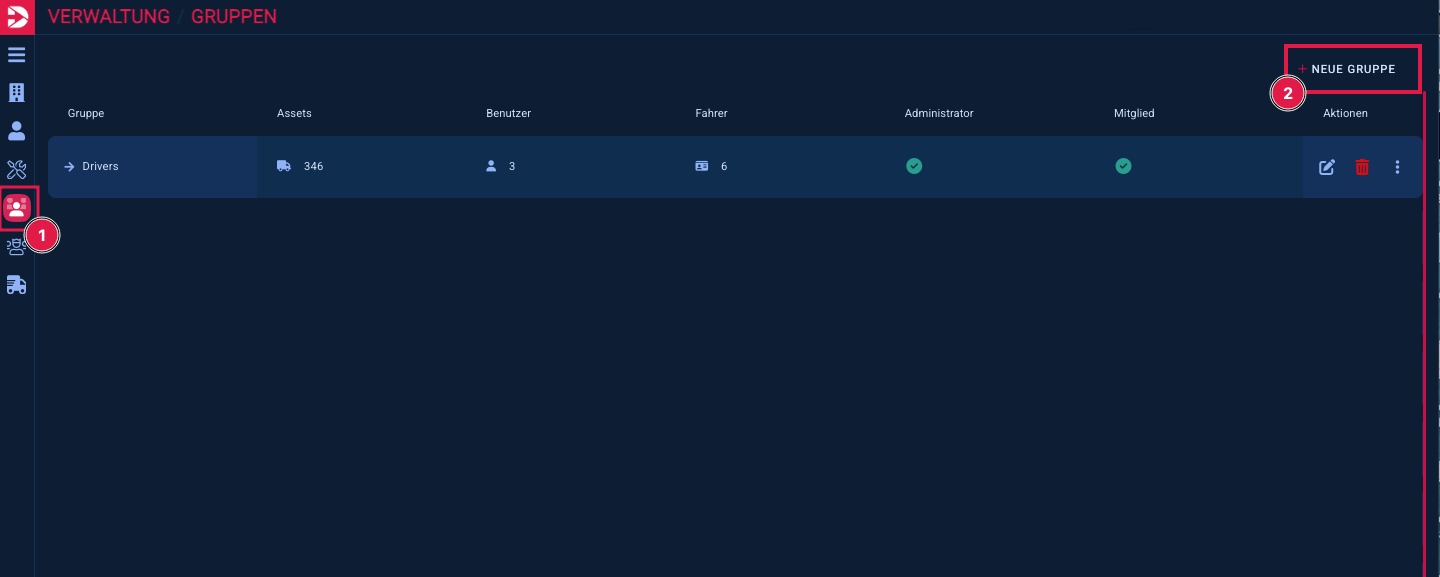
Task: Toggle the Mitglied checkmark for Drivers
Action: 1123,166
